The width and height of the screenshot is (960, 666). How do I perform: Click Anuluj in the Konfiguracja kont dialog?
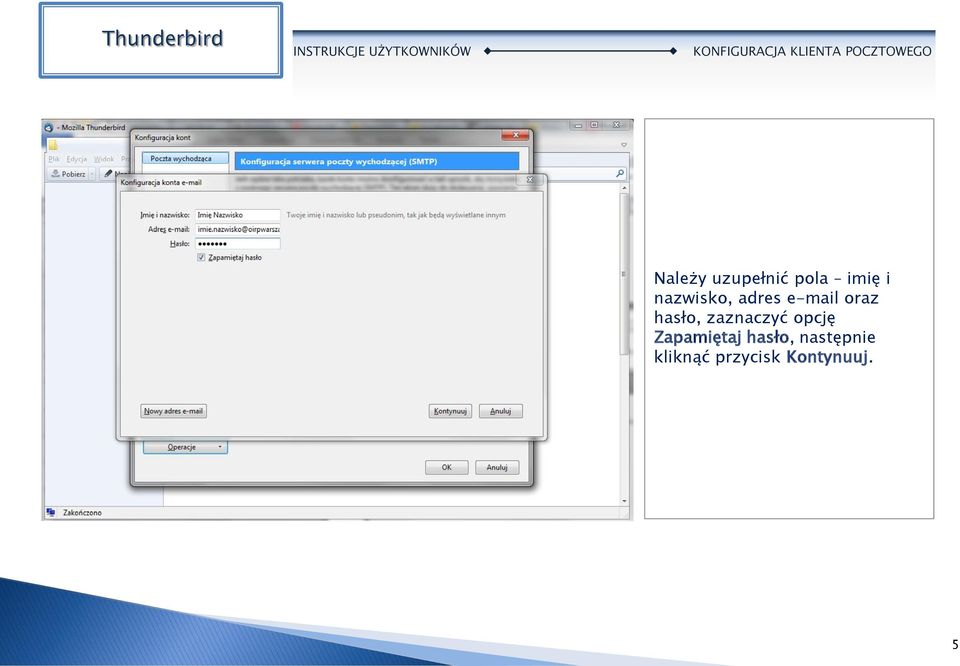(497, 468)
